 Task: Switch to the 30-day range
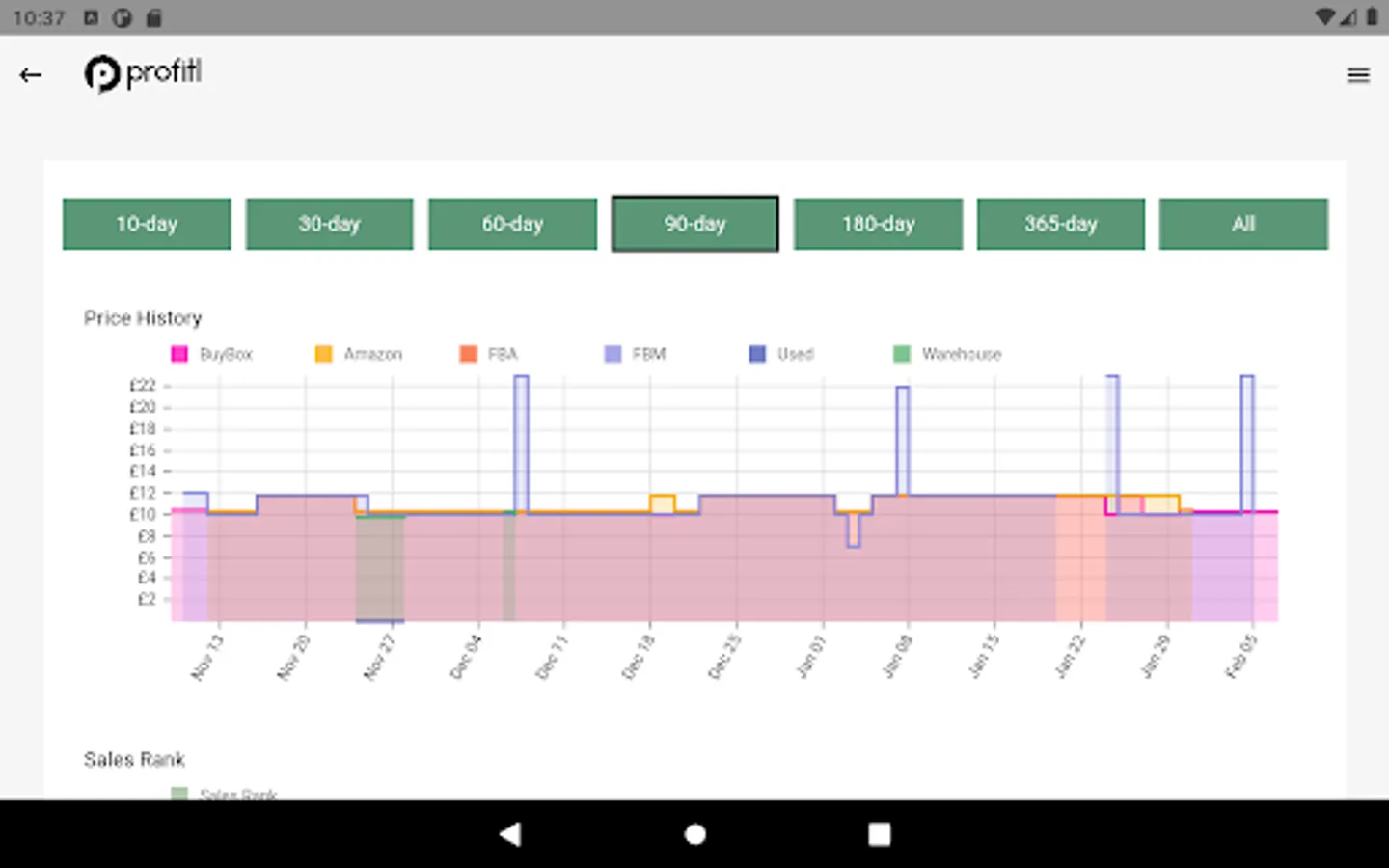pos(329,224)
